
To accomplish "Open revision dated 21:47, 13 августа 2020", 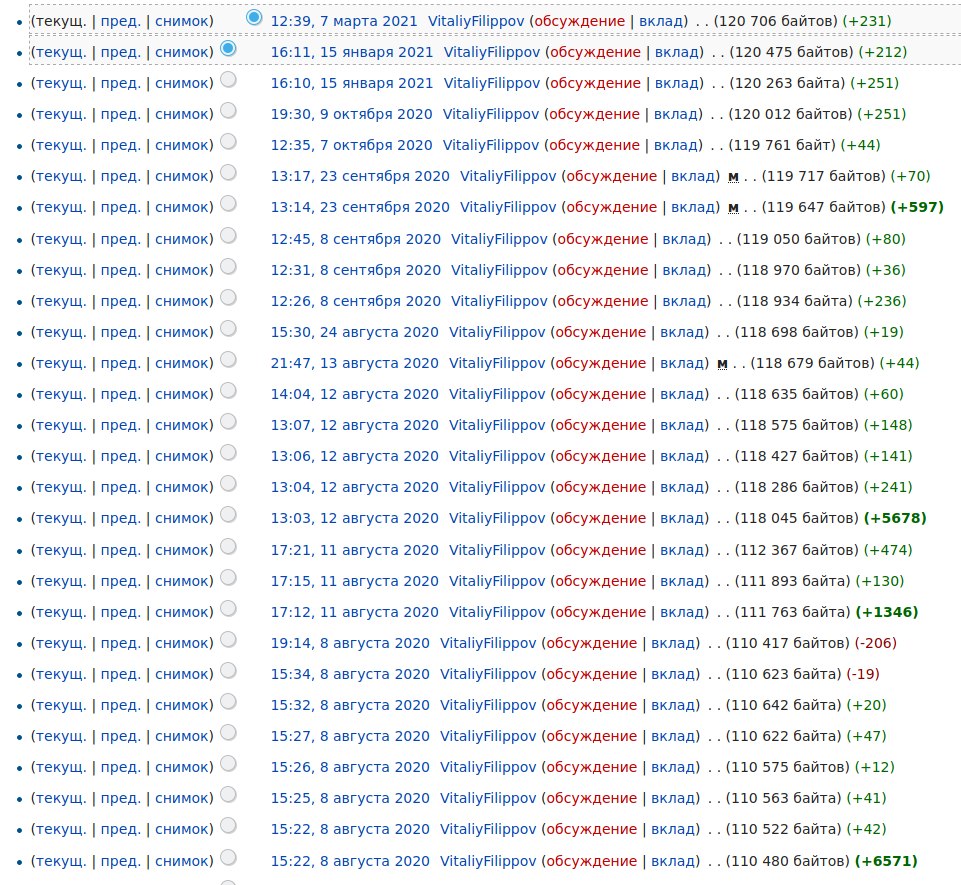I will (x=354, y=363).
